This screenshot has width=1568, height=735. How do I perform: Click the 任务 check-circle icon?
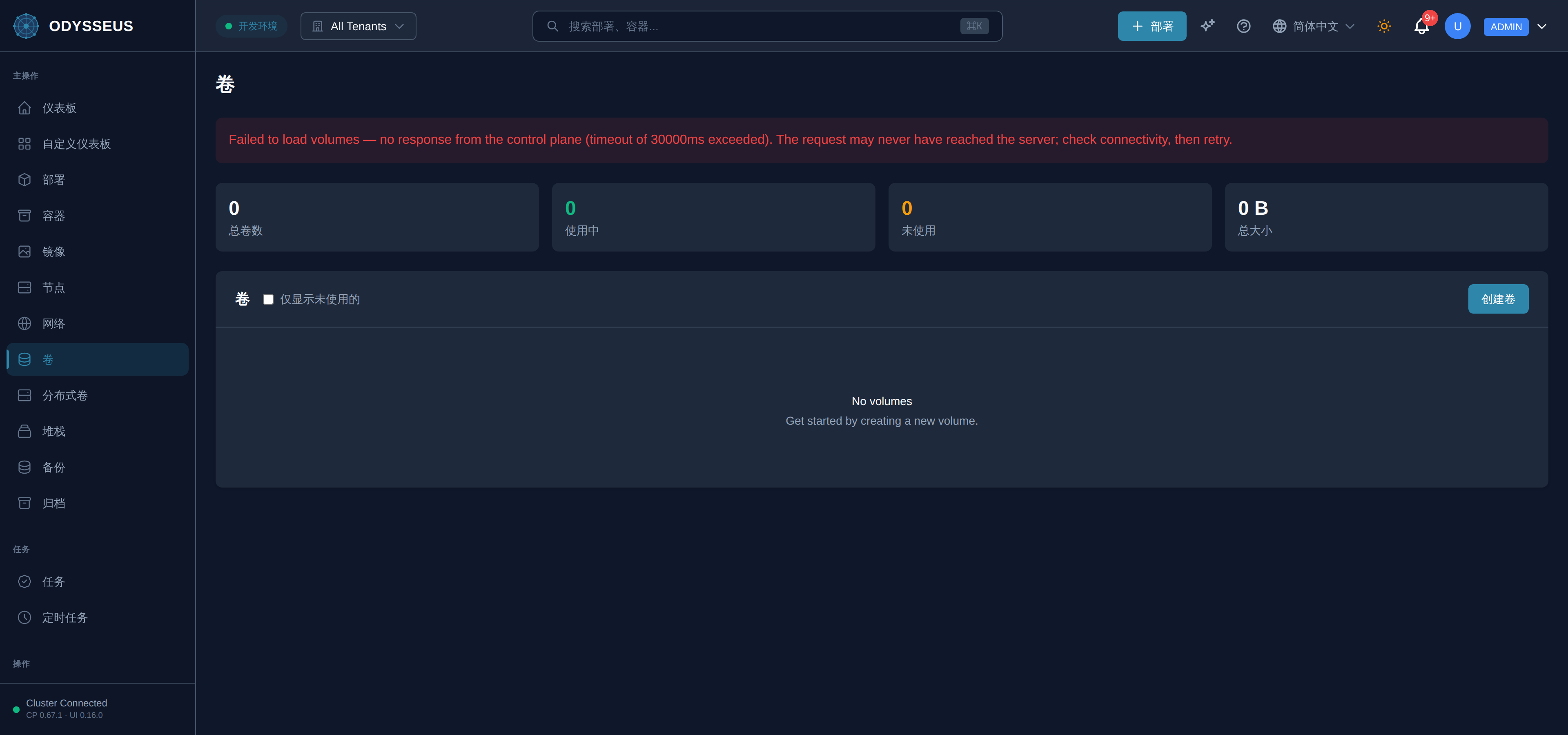pos(24,582)
